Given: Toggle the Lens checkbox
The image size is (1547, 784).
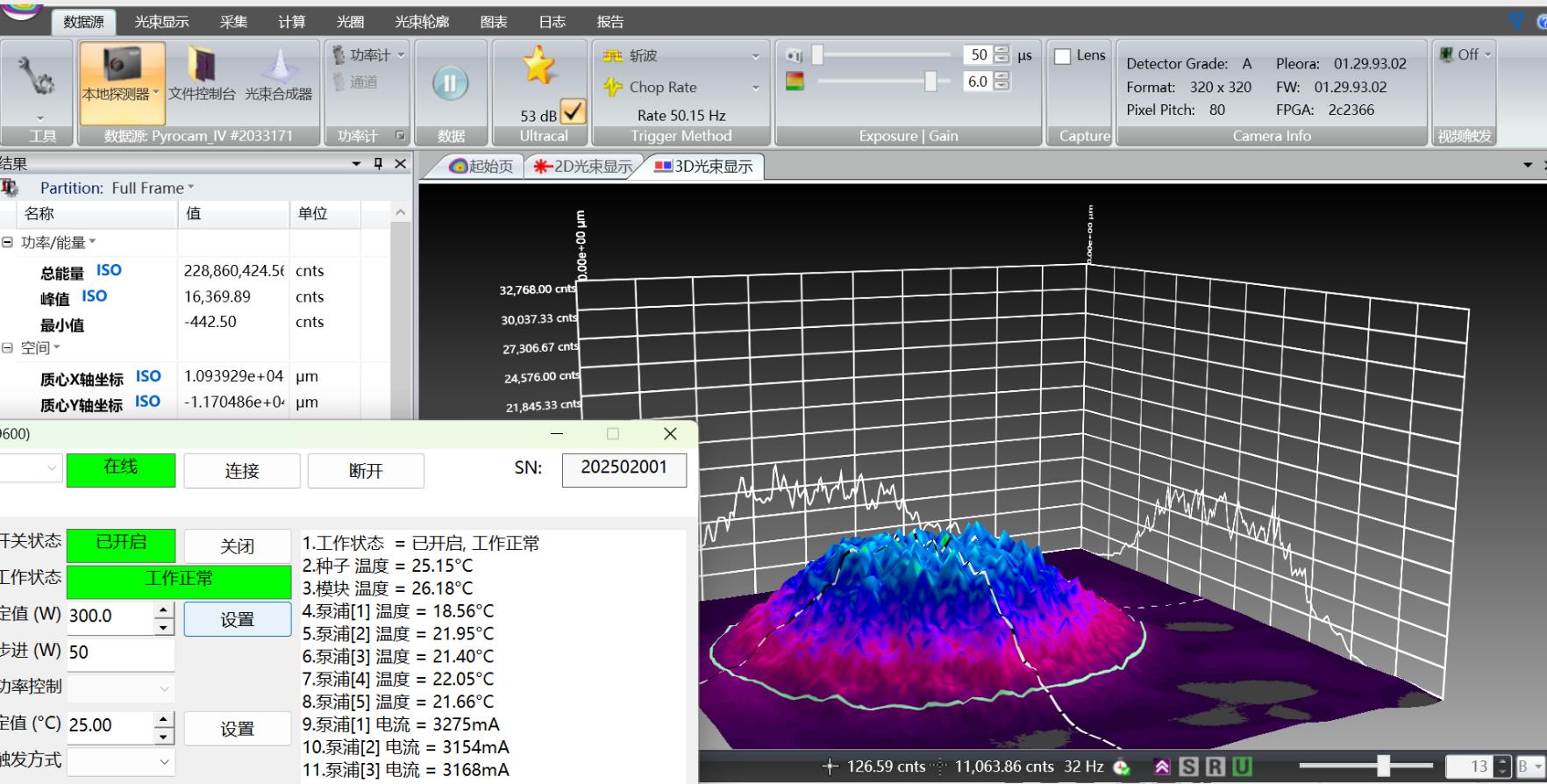Looking at the screenshot, I should click(1063, 56).
